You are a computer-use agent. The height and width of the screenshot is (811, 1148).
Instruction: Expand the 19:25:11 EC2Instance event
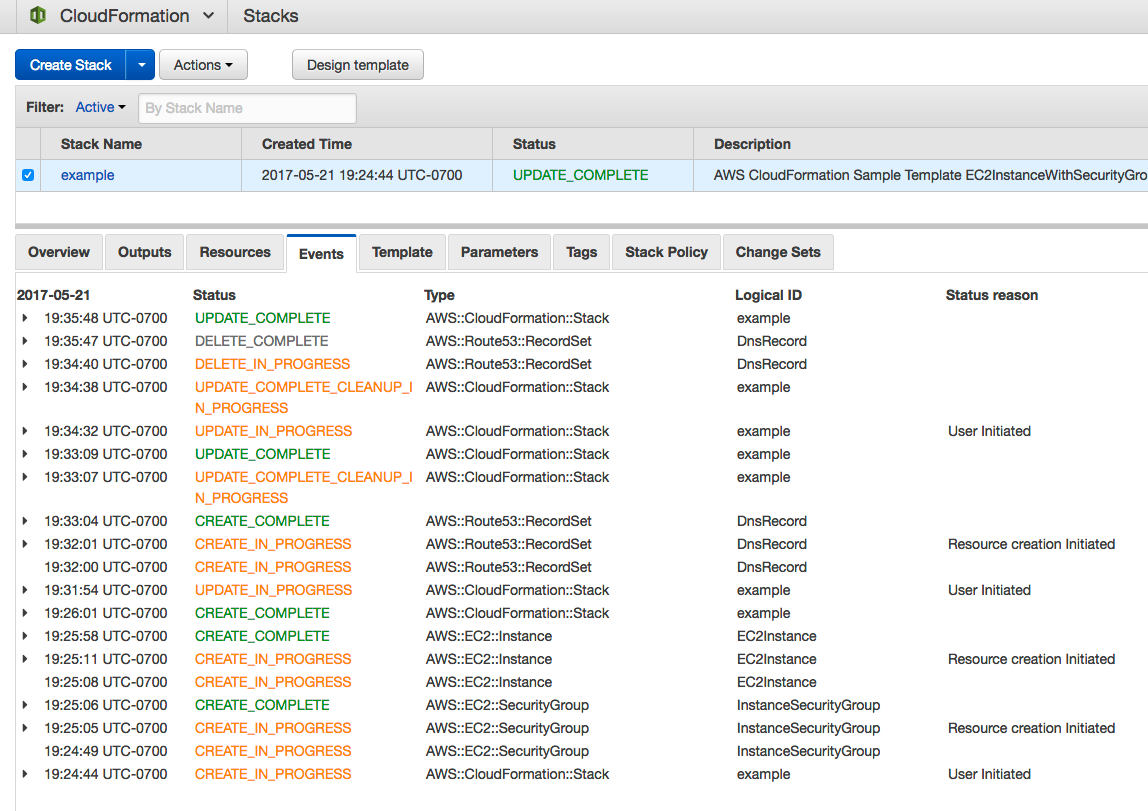click(x=26, y=659)
